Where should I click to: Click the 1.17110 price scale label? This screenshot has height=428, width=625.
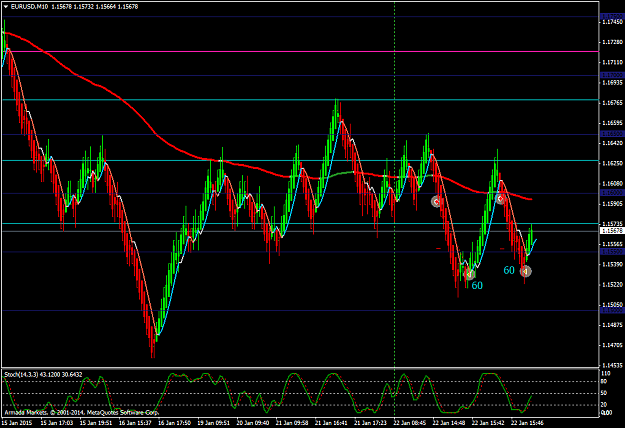(613, 62)
